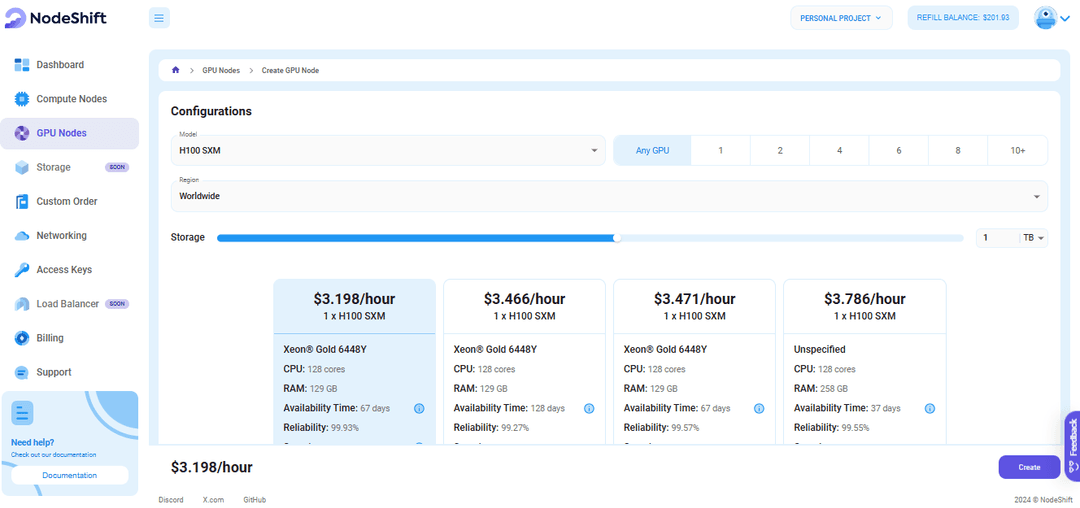Screen dimensions: 1080x508
Task: Open the Feedback side tab
Action: click(x=1072, y=445)
